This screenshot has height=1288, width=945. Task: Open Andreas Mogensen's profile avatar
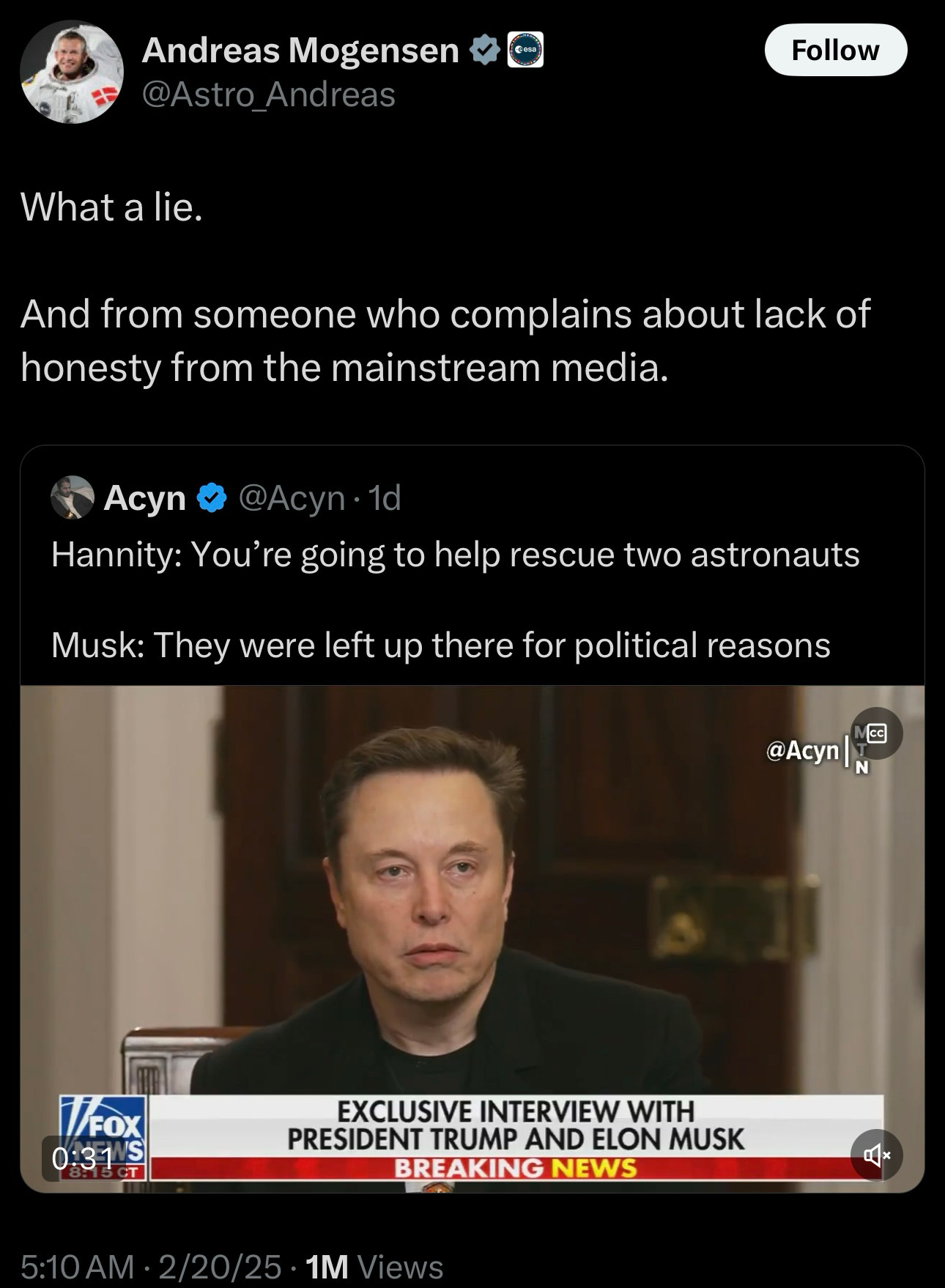point(72,72)
